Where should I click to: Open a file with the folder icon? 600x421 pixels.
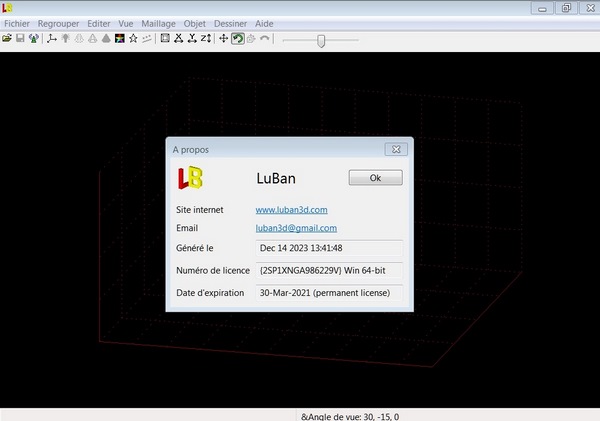point(7,38)
